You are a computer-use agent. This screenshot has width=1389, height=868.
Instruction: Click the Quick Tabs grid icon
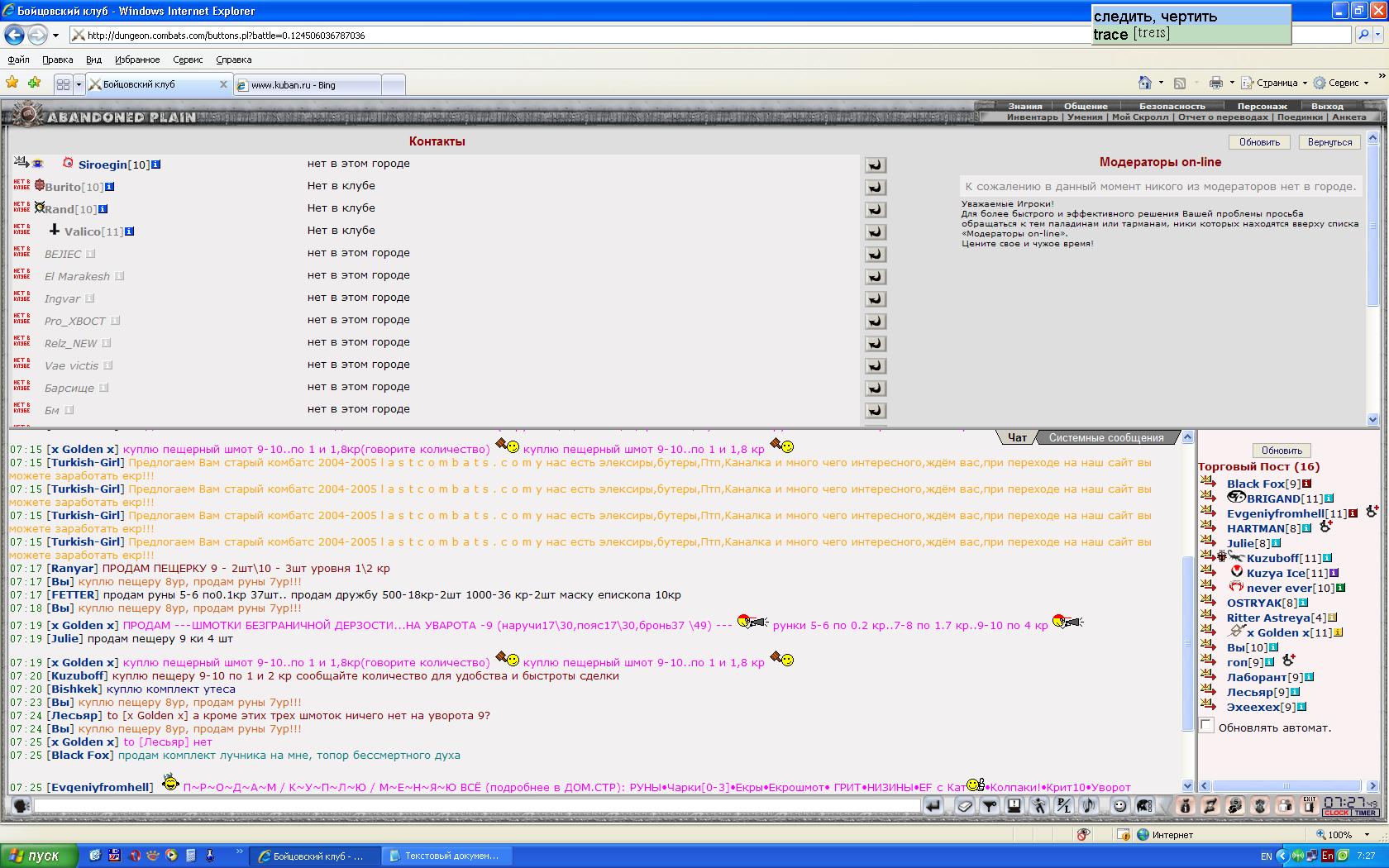click(63, 84)
